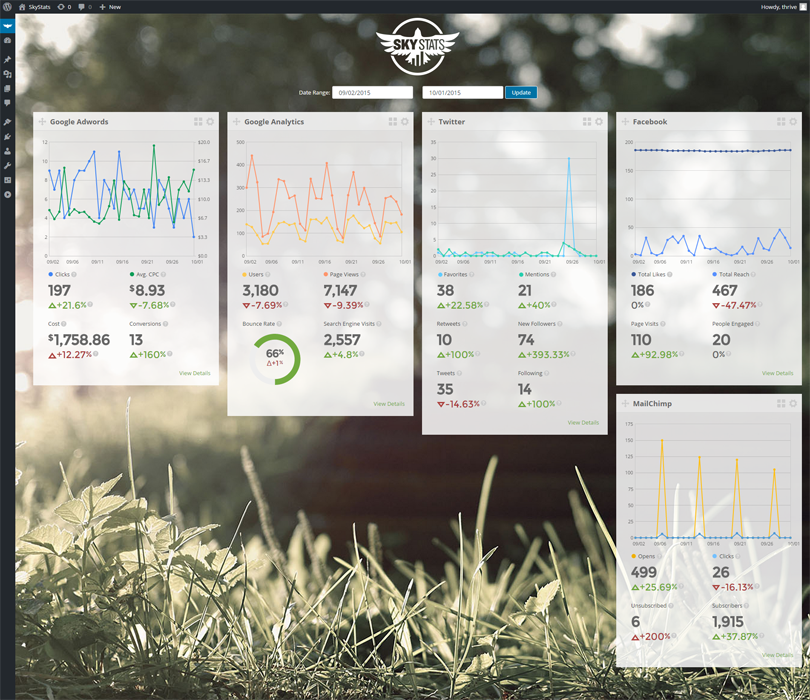The height and width of the screenshot is (700, 810).
Task: Click the Twitter card move handle
Action: click(x=431, y=121)
